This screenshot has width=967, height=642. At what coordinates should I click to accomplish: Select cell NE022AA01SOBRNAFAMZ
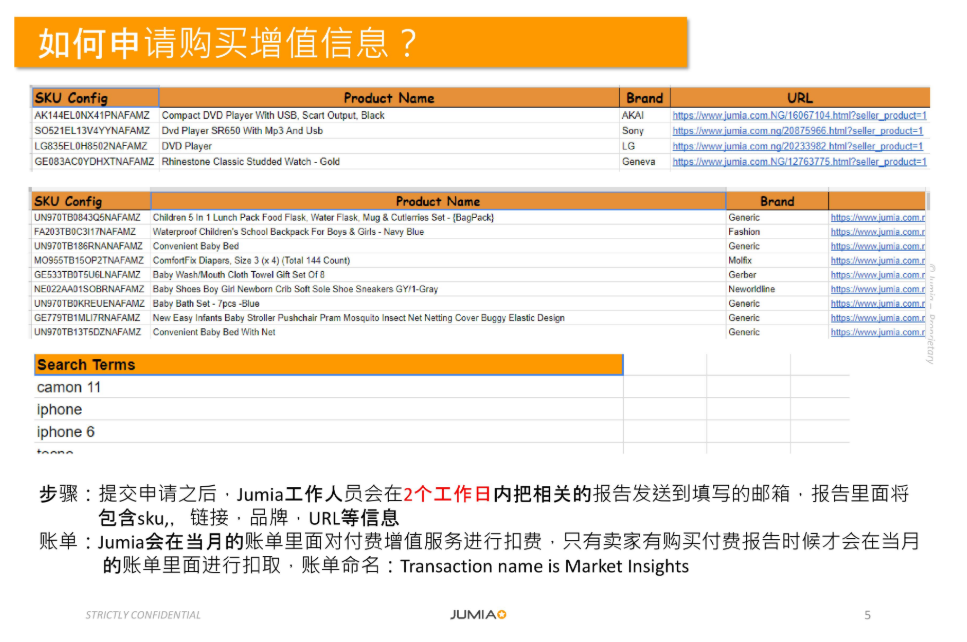click(x=89, y=289)
